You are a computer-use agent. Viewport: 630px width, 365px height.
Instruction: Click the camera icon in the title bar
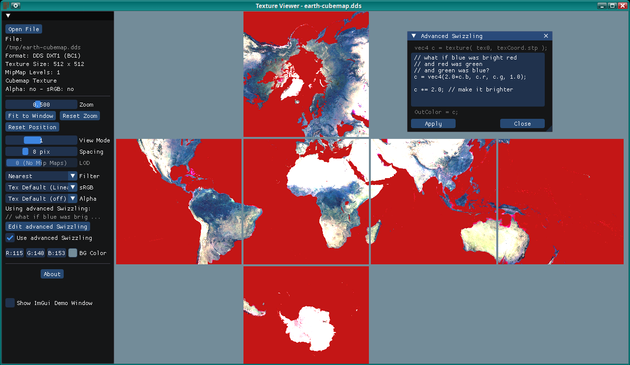click(x=16, y=6)
